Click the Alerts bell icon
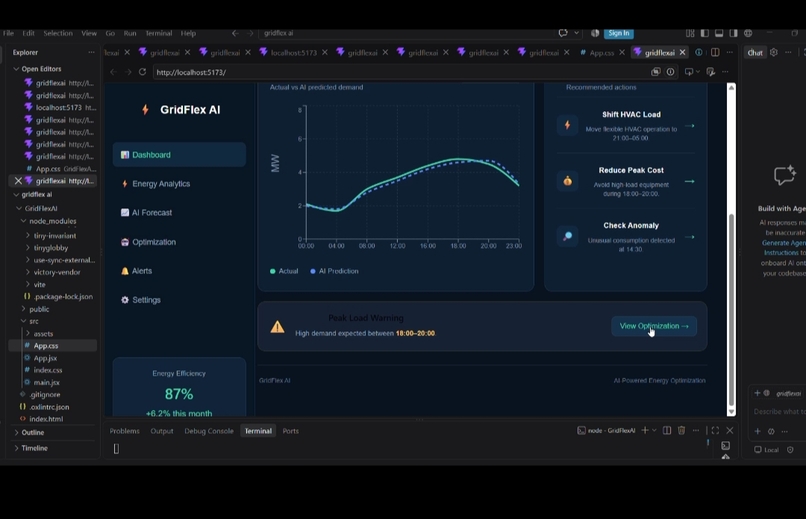Viewport: 806px width, 519px height. tap(124, 271)
